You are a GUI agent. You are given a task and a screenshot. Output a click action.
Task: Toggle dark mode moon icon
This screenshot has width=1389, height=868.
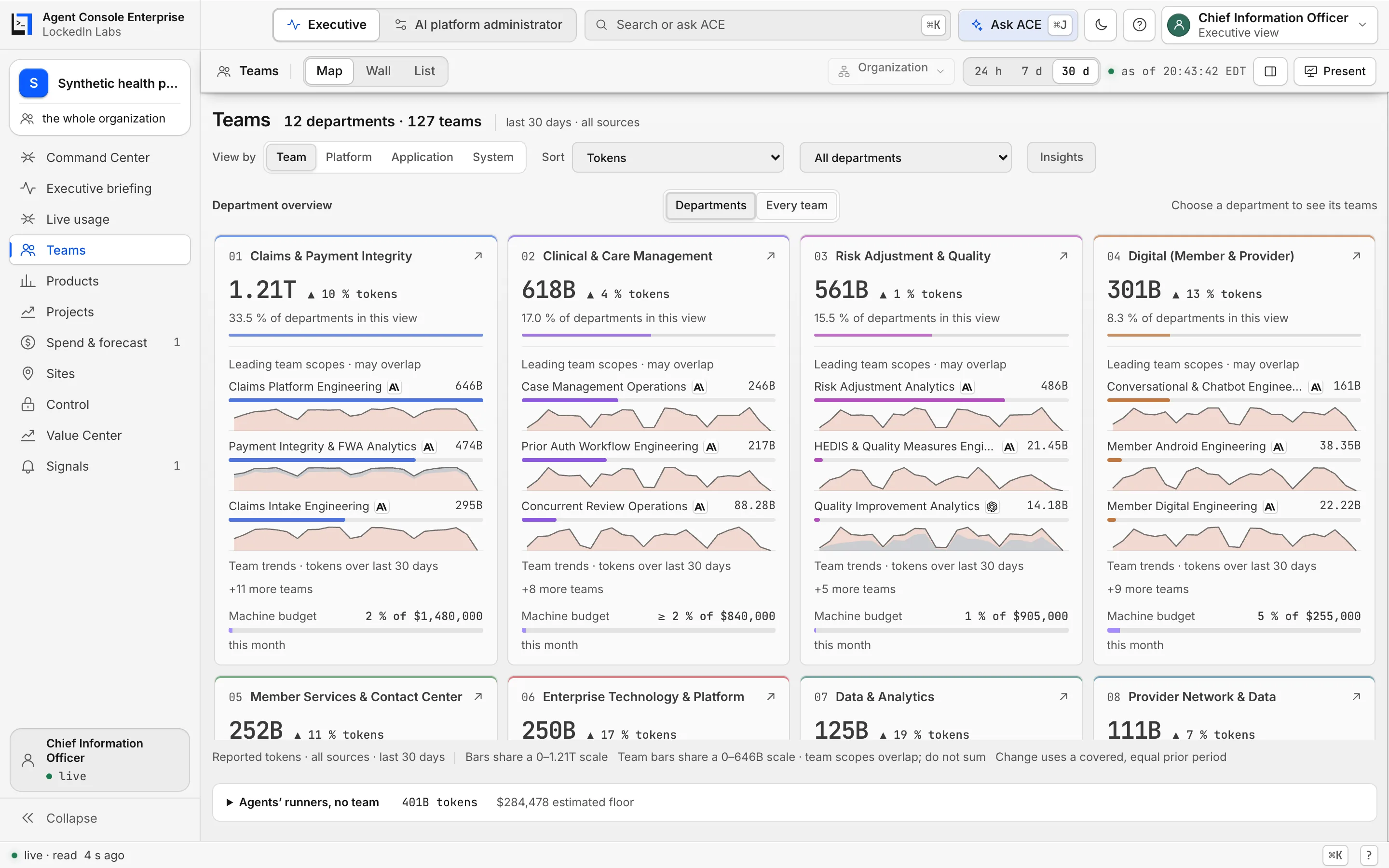coord(1100,25)
